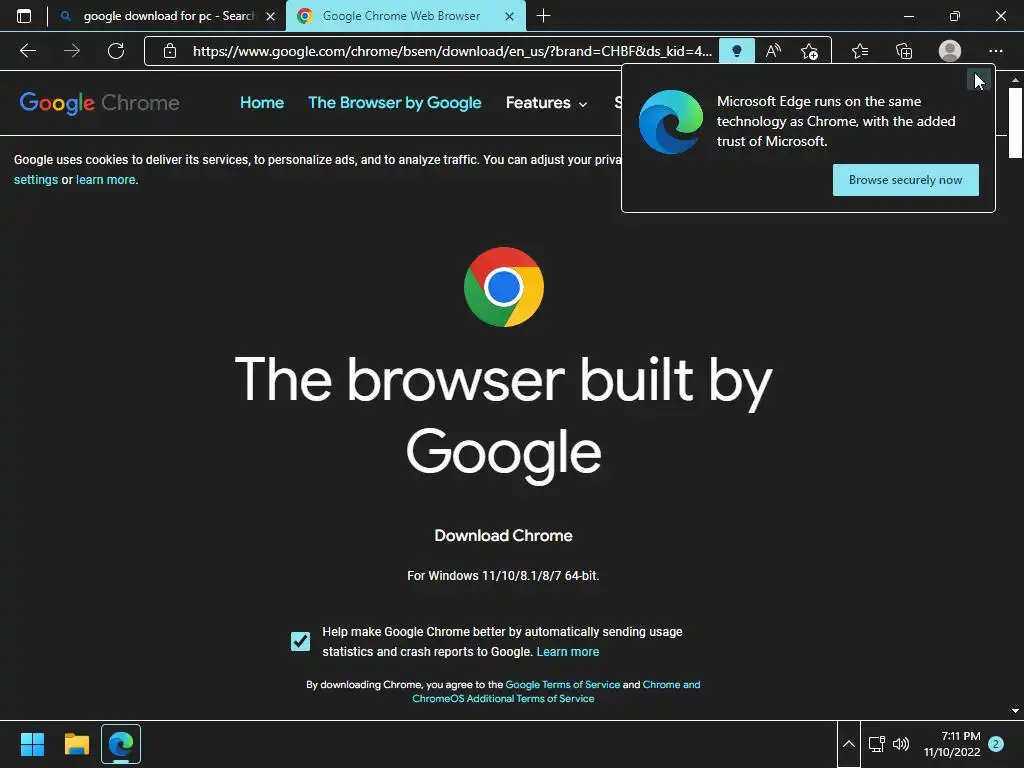This screenshot has width=1024, height=768.
Task: Open the cookie settings link
Action: (36, 180)
